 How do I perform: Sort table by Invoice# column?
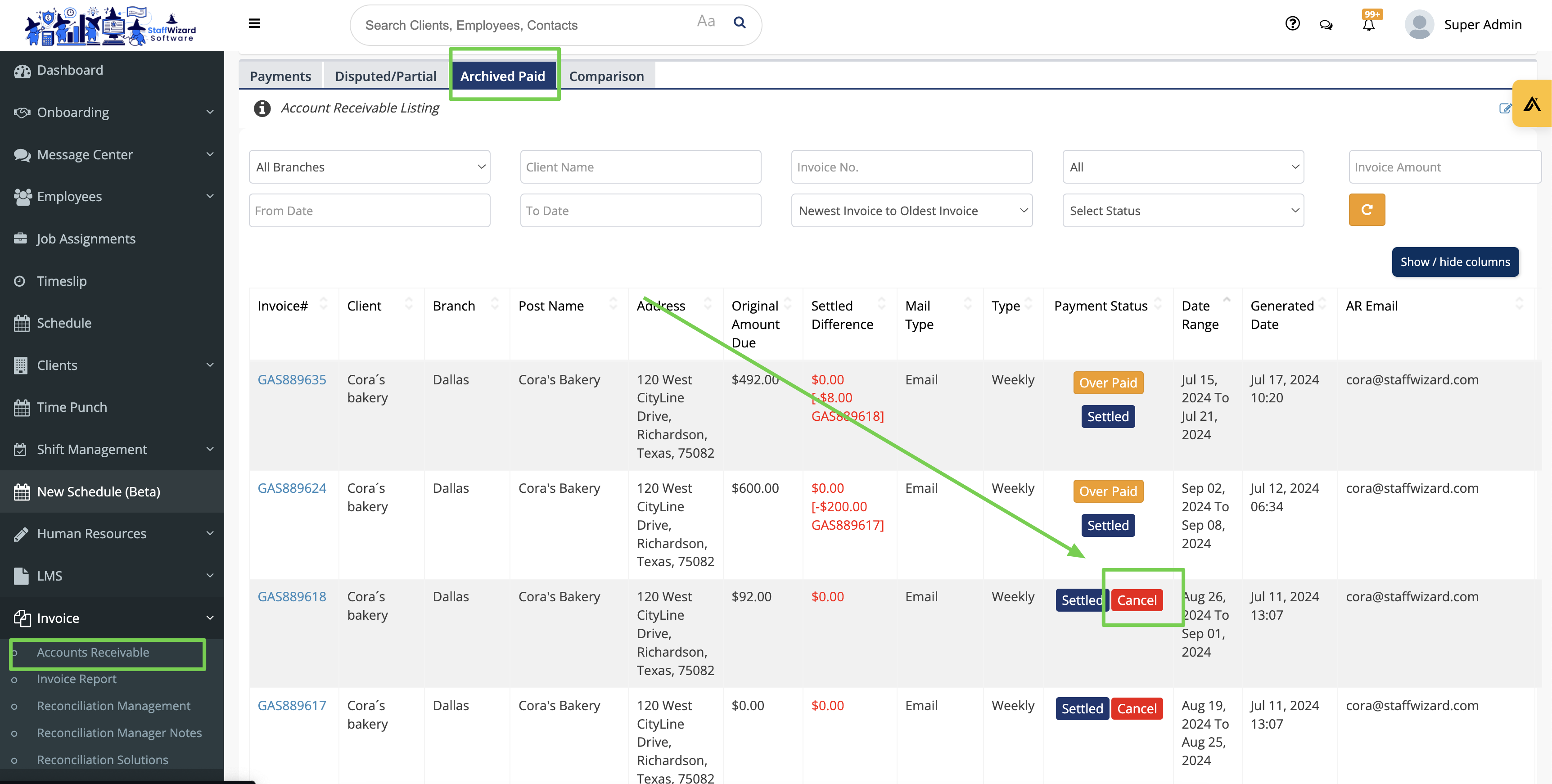coord(324,304)
